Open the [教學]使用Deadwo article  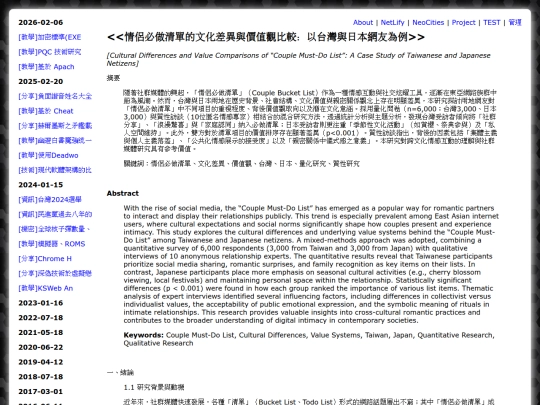(x=48, y=155)
